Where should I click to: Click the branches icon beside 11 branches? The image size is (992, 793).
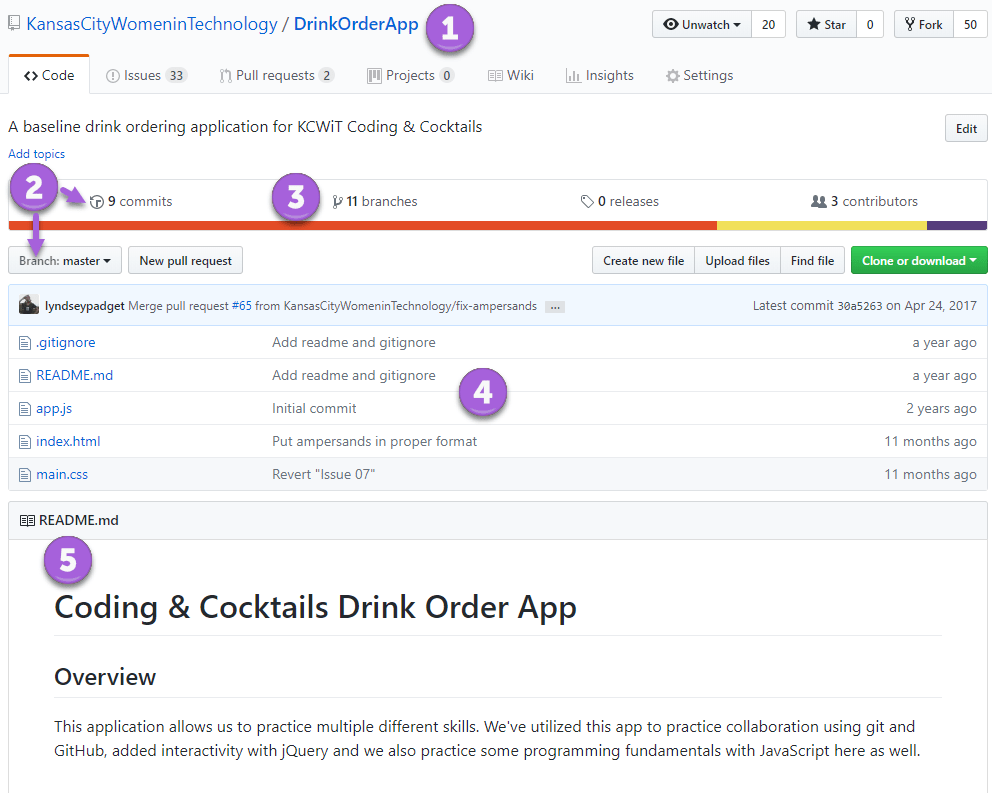coord(338,202)
